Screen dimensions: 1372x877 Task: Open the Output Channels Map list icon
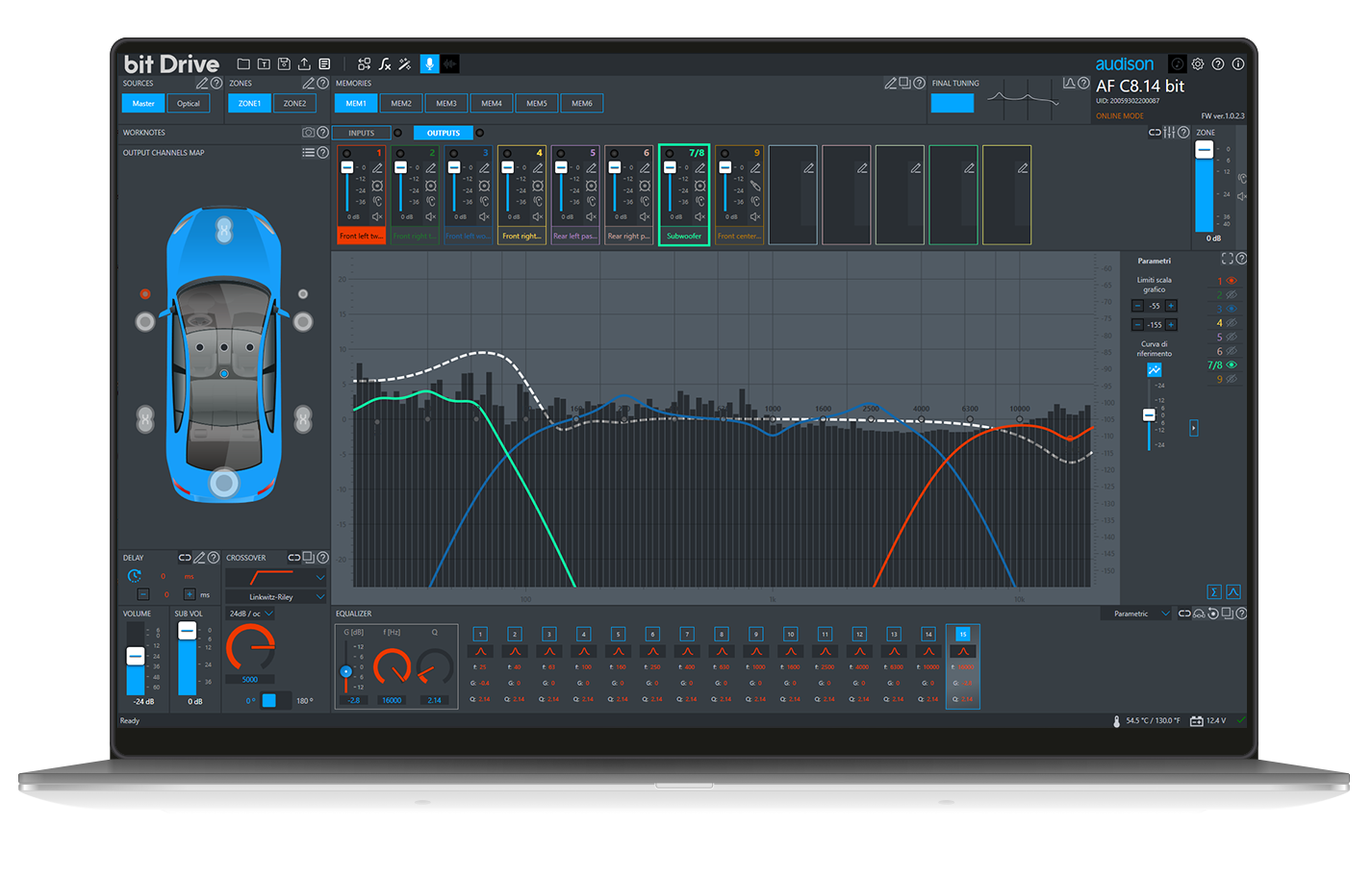click(x=308, y=152)
